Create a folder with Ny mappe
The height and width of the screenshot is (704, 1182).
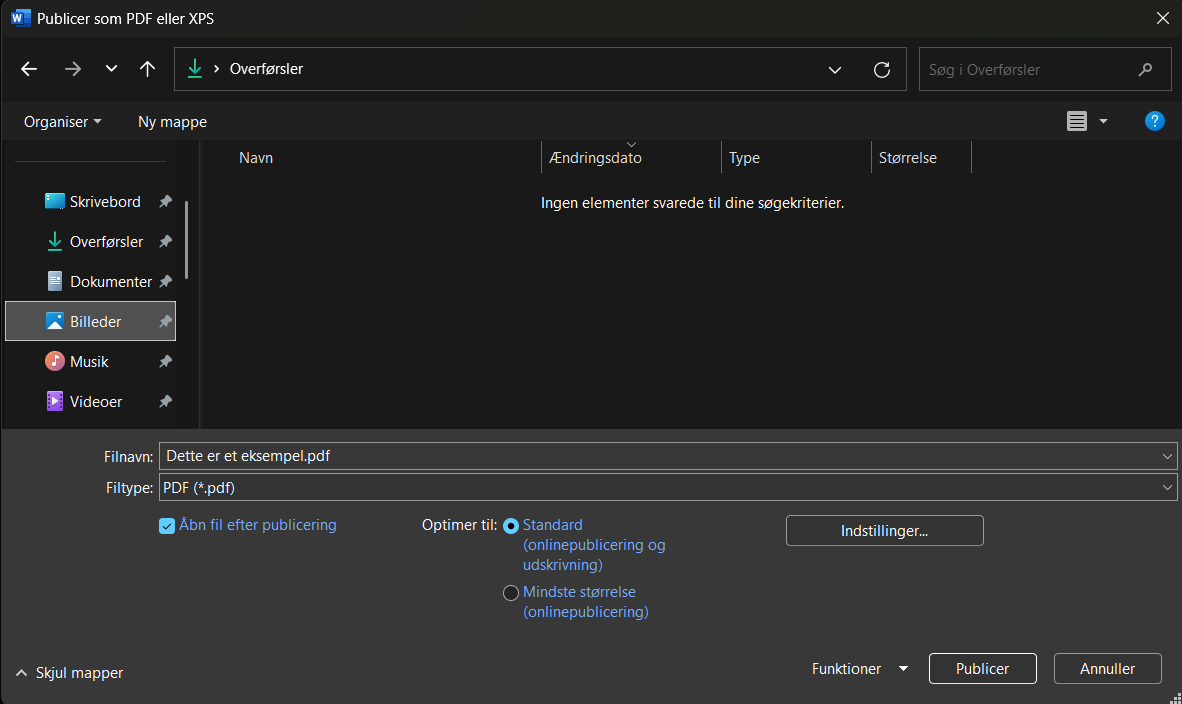[x=172, y=121]
